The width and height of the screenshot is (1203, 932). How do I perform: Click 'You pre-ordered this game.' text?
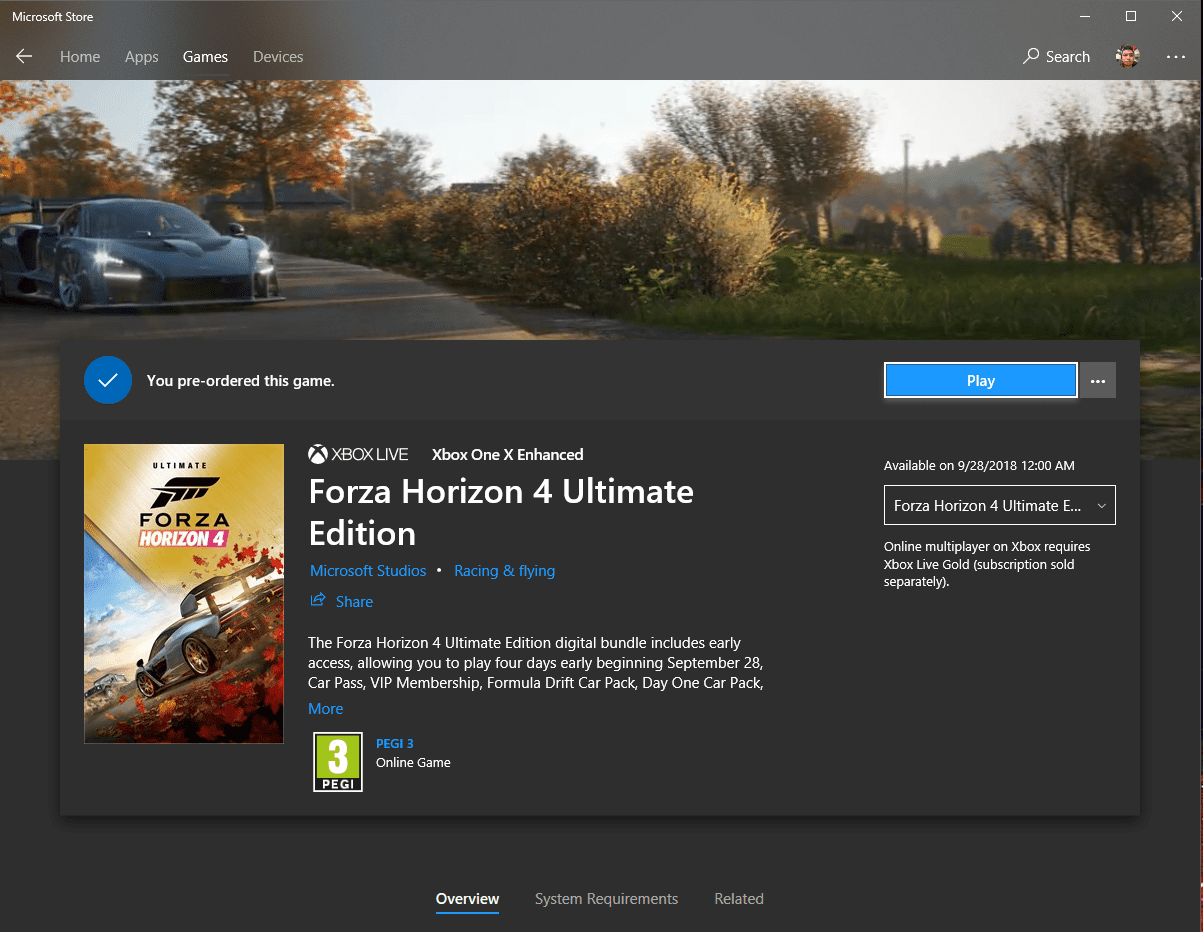pyautogui.click(x=241, y=381)
